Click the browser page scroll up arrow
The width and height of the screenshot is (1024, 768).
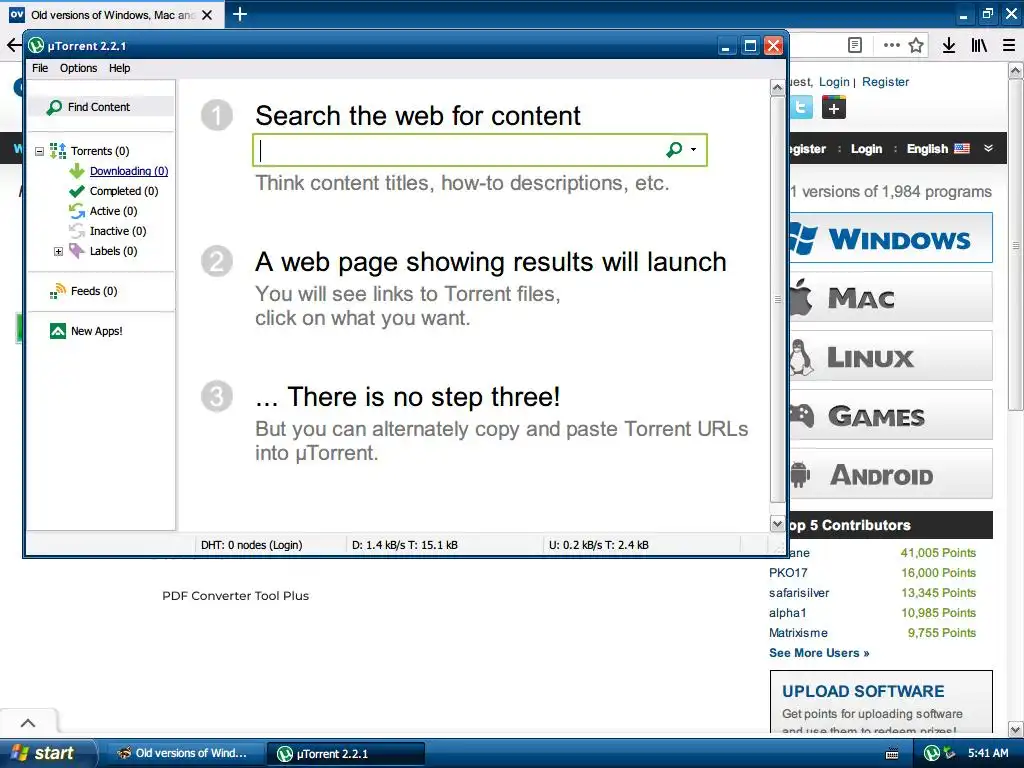pyautogui.click(x=1016, y=71)
